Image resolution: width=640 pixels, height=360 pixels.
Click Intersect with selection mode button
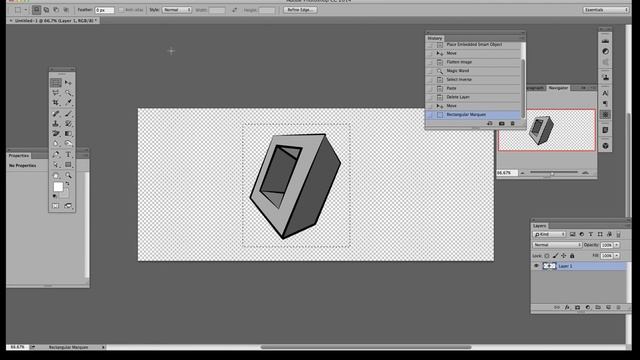pos(66,10)
